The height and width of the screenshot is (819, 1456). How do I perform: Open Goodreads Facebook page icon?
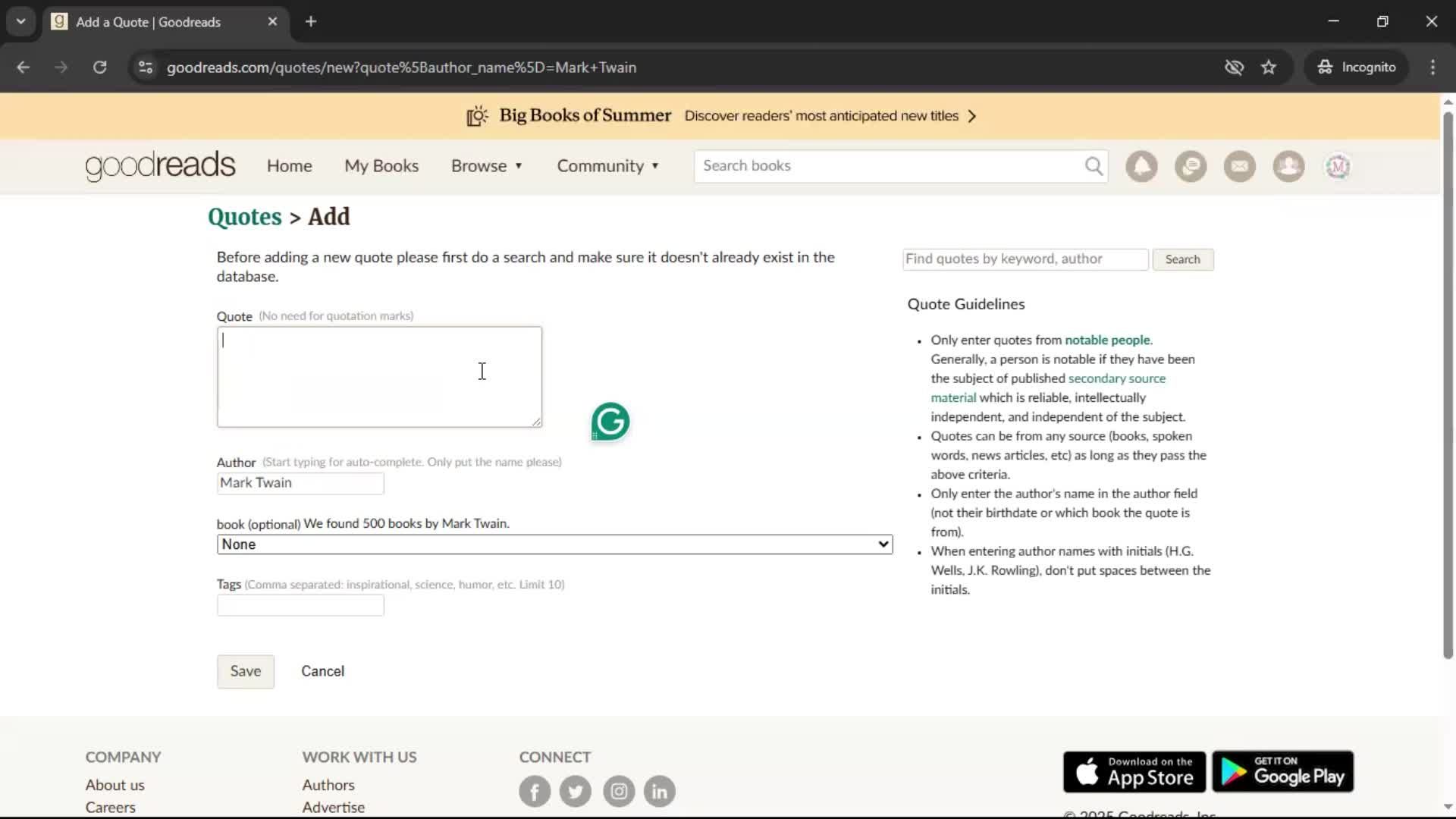[535, 792]
